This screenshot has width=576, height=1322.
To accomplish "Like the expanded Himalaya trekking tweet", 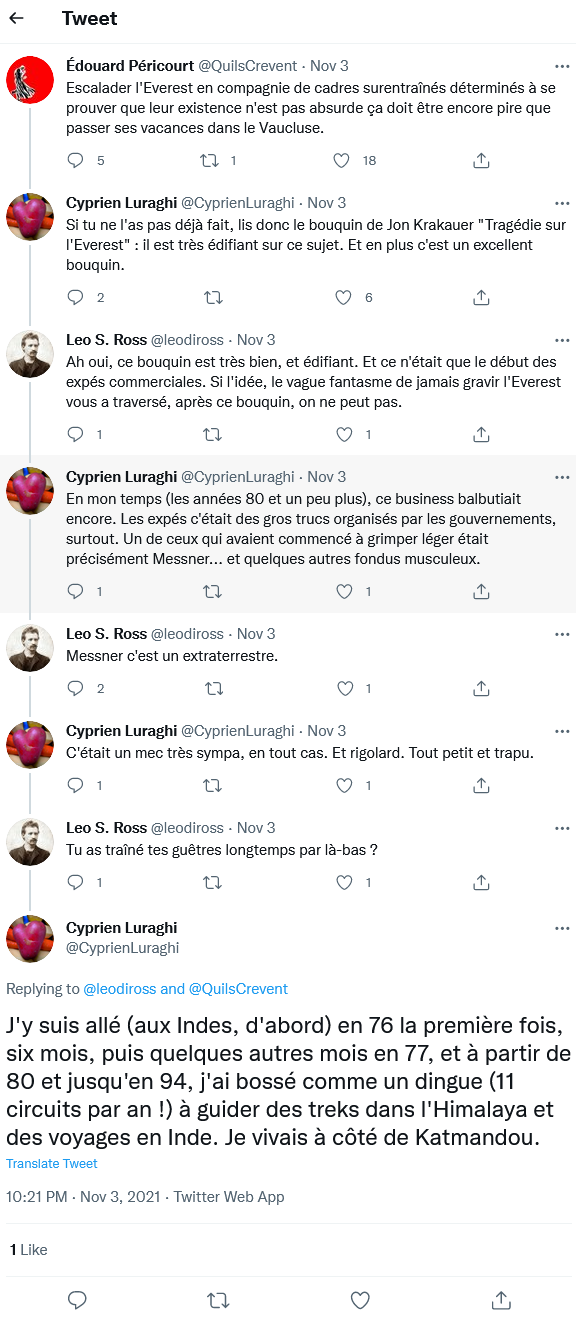I will (x=359, y=1300).
